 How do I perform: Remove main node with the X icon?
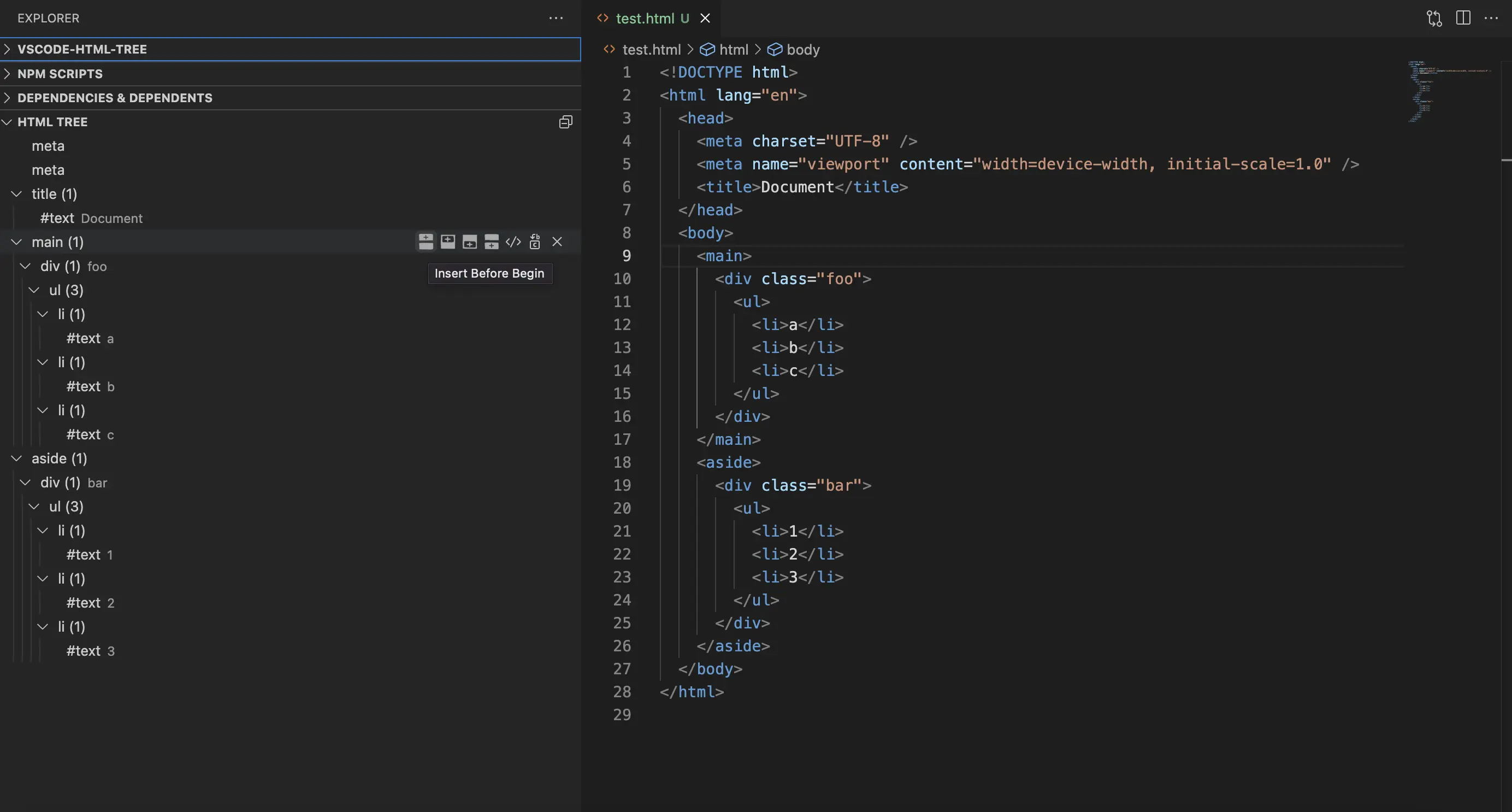click(557, 242)
